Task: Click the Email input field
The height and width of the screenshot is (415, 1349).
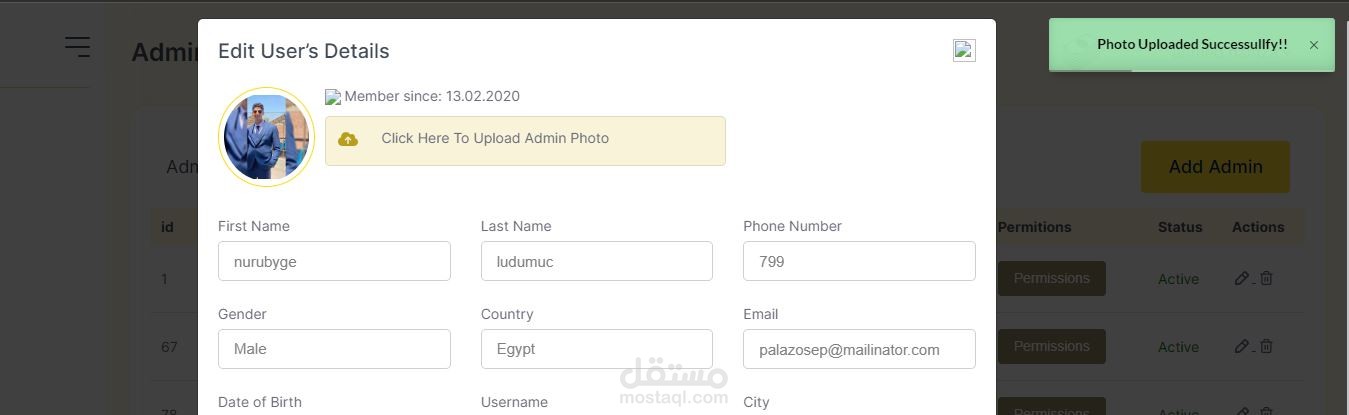Action: click(859, 350)
